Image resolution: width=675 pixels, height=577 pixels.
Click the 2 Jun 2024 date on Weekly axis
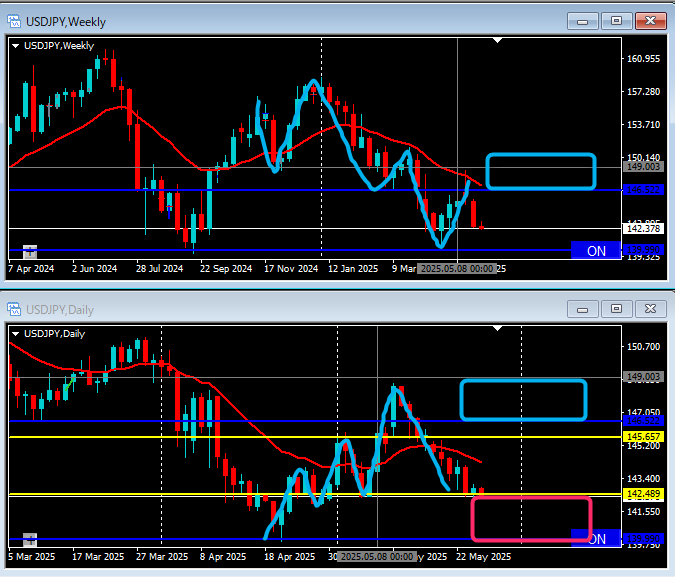[94, 269]
